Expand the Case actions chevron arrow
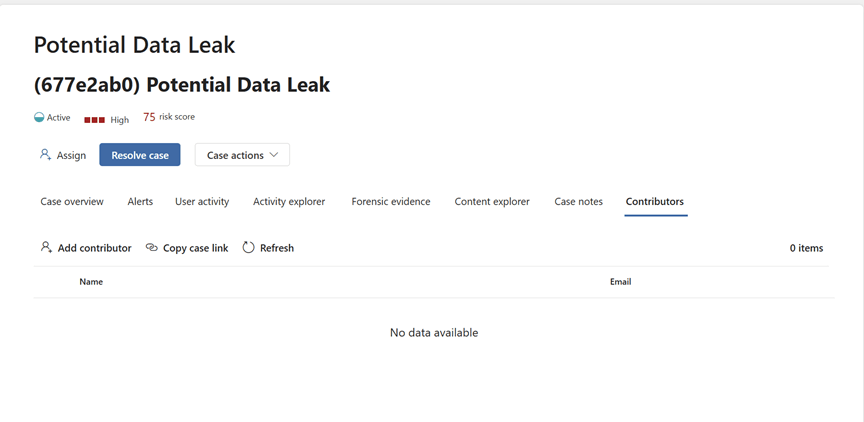This screenshot has height=422, width=864. tap(274, 155)
